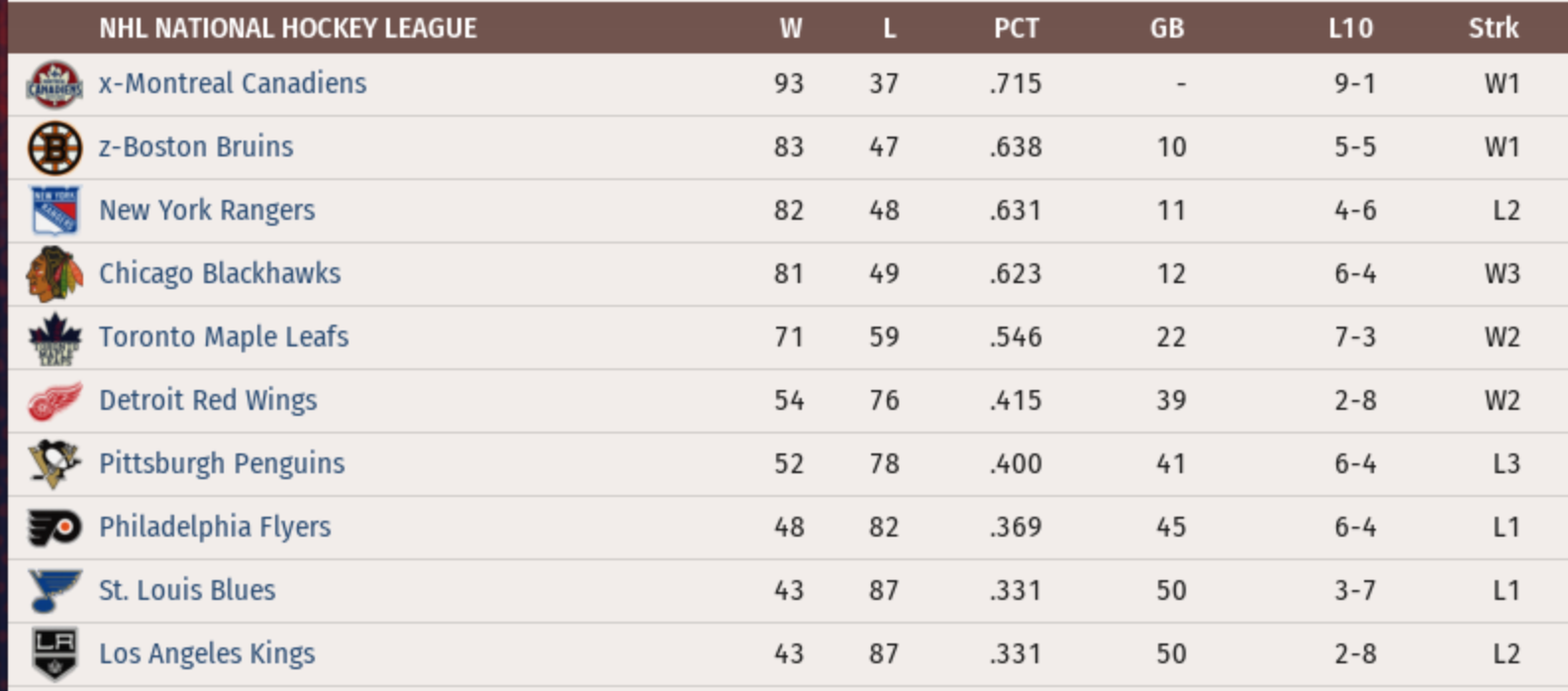Open the Pittsburgh Penguins team link
Image resolution: width=1568 pixels, height=691 pixels.
pyautogui.click(x=222, y=463)
